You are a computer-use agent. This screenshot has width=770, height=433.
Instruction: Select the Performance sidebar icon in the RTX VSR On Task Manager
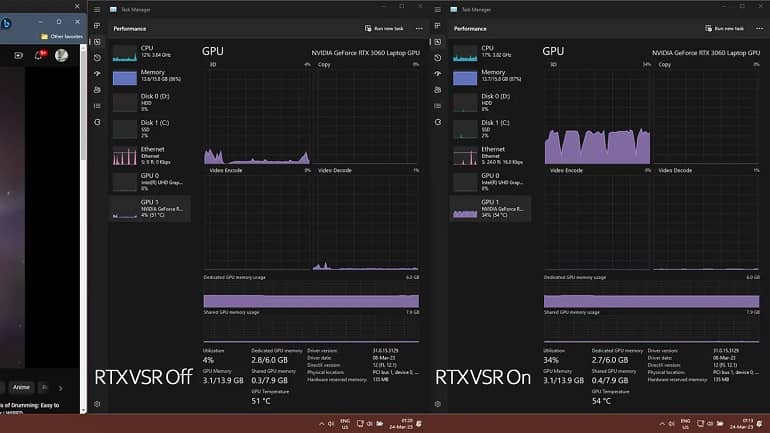(438, 42)
